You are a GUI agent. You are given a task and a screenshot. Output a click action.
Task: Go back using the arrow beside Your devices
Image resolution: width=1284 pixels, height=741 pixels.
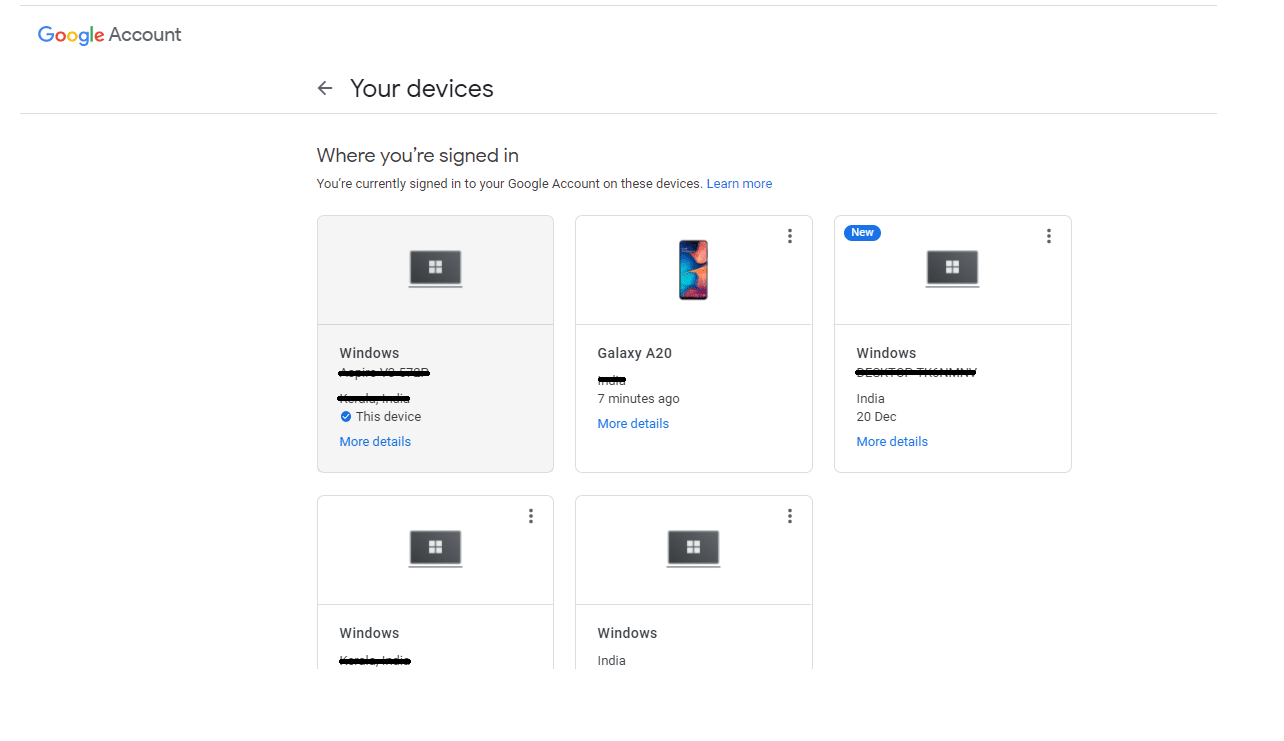[325, 88]
